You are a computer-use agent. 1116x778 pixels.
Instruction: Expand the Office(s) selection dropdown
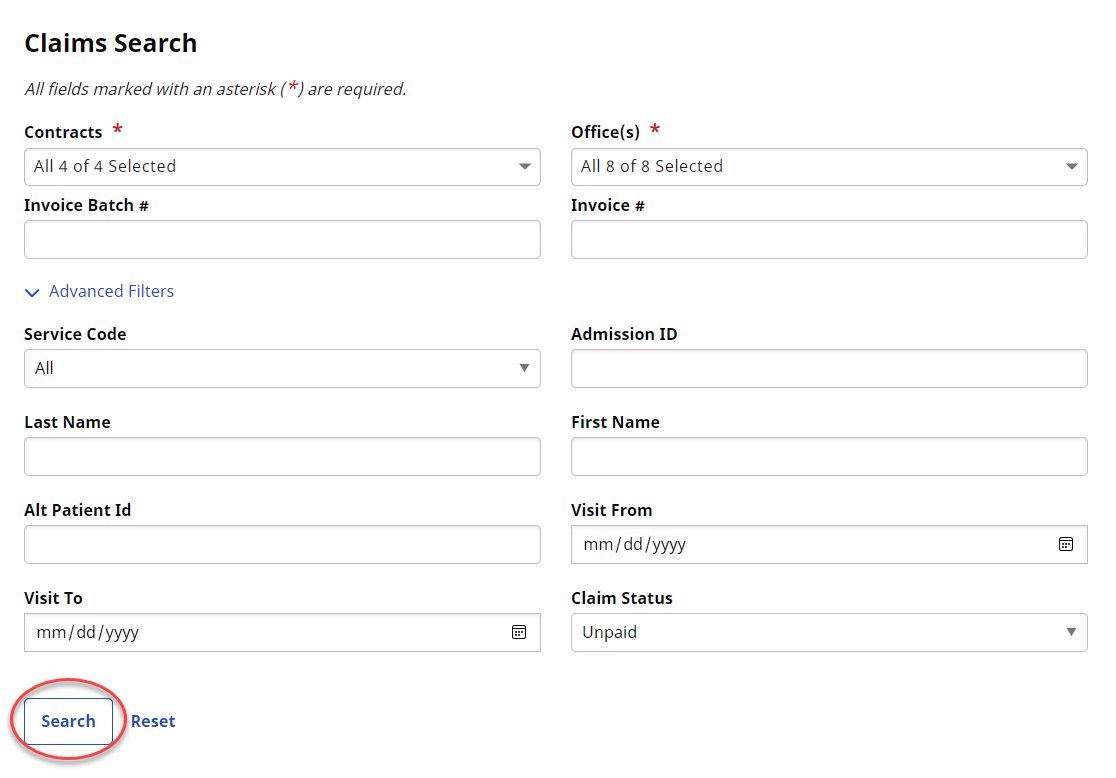[x=828, y=167]
